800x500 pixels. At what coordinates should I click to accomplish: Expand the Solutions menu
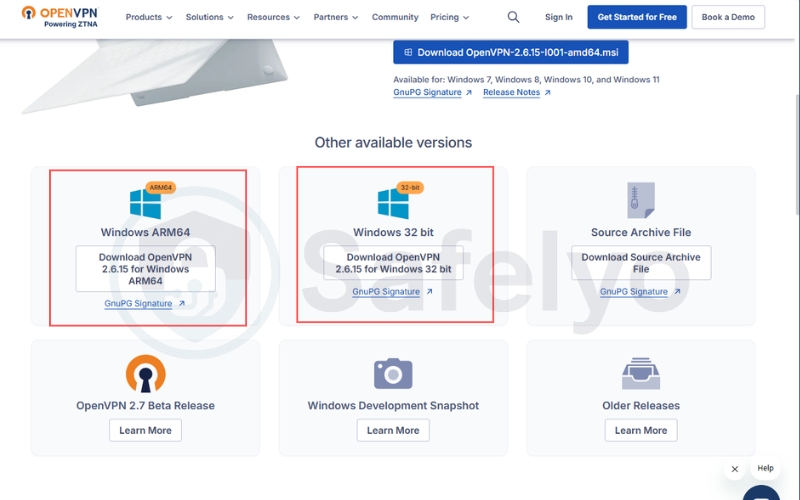(x=210, y=17)
